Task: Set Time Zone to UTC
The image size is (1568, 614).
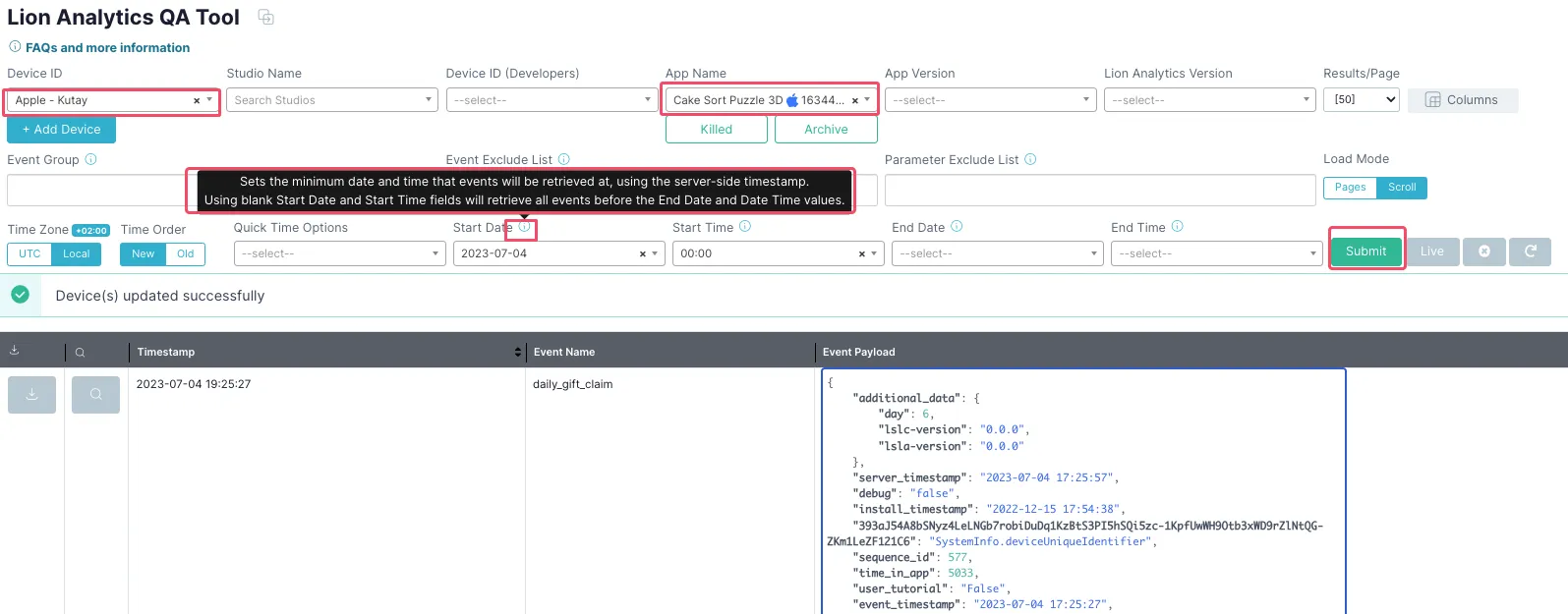Action: click(29, 253)
